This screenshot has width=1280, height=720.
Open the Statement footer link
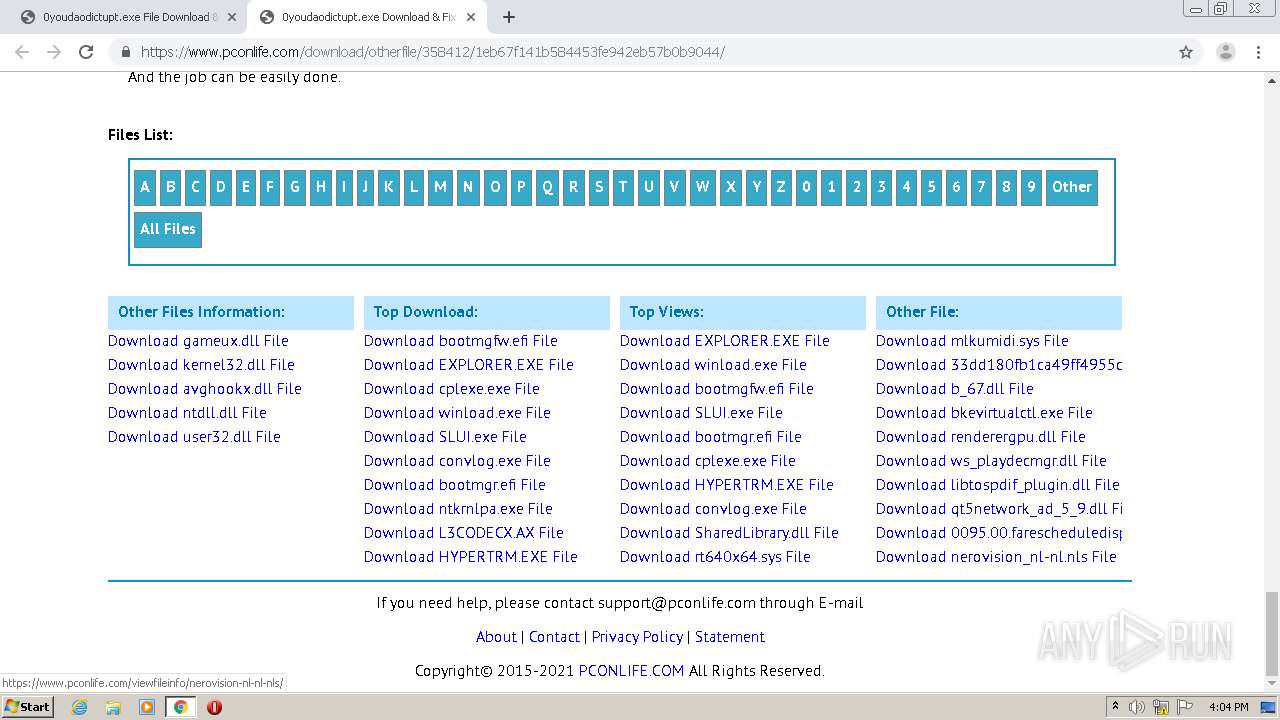pyautogui.click(x=730, y=637)
